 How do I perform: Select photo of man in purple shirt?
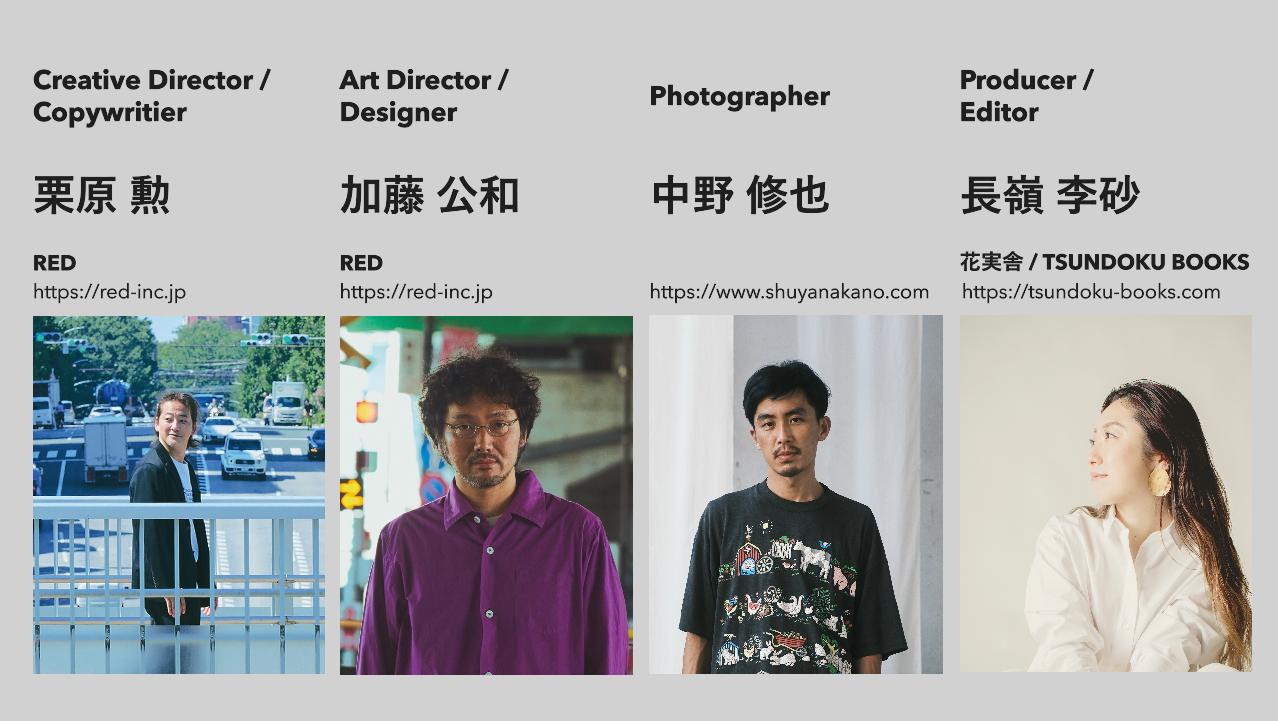pyautogui.click(x=486, y=495)
